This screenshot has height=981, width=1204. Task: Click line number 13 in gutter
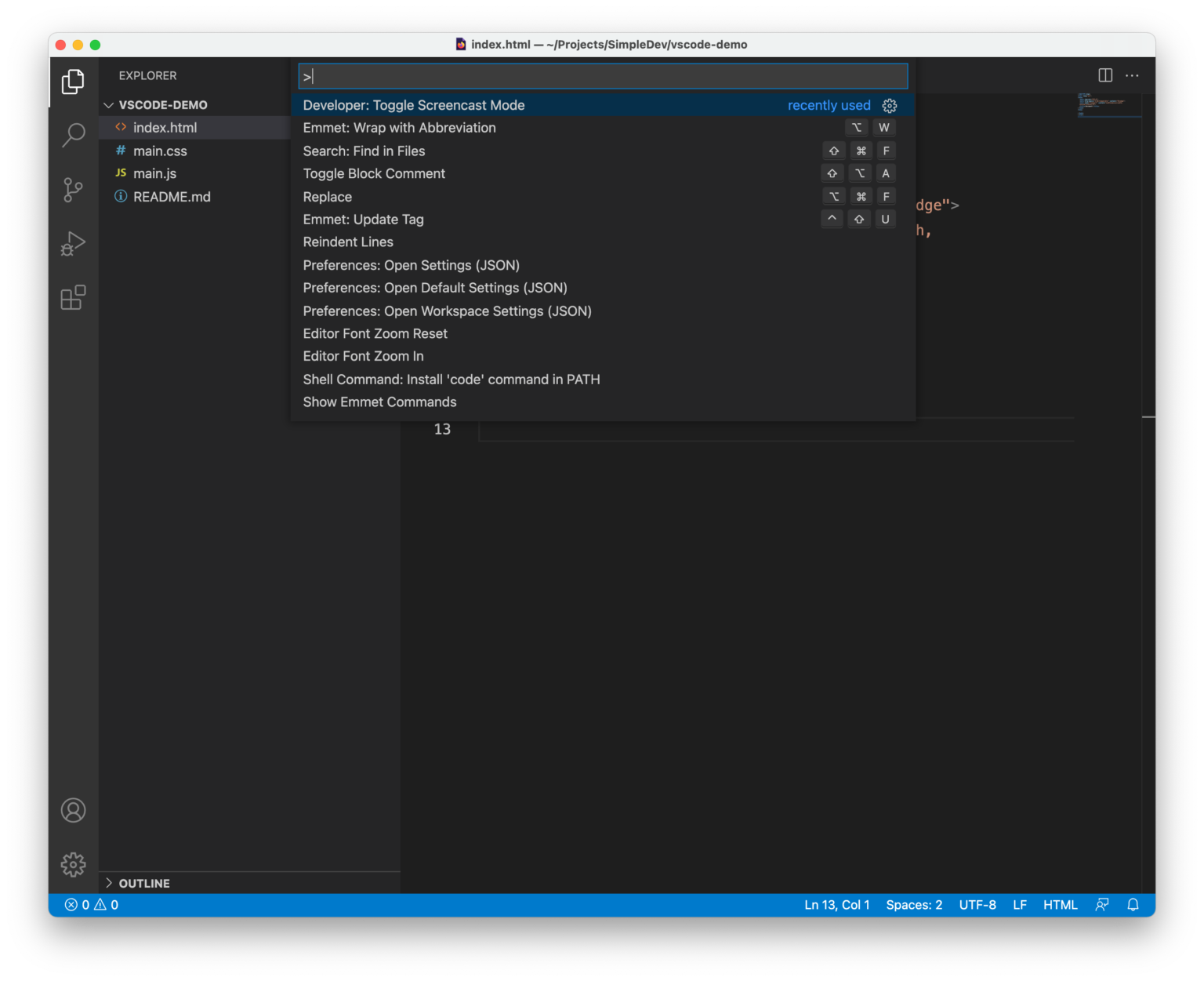pyautogui.click(x=442, y=429)
